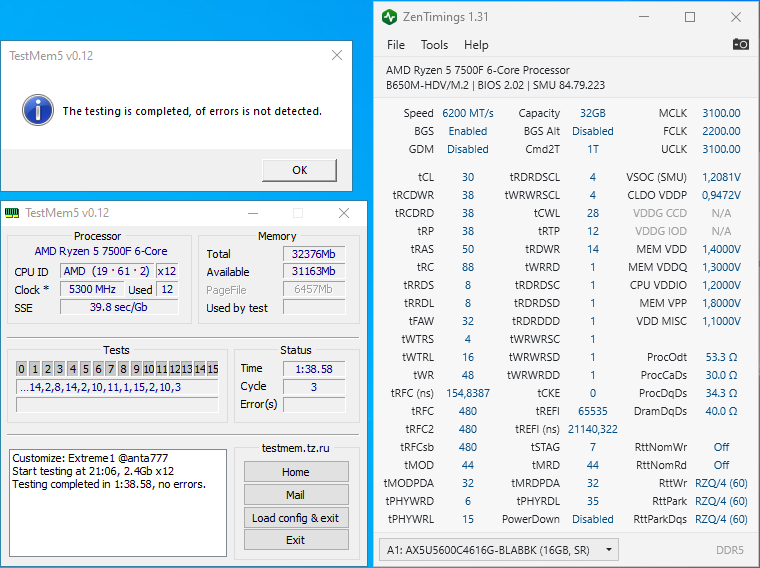
Task: Click the CLDO VDDP value 0,9472V
Action: point(721,195)
